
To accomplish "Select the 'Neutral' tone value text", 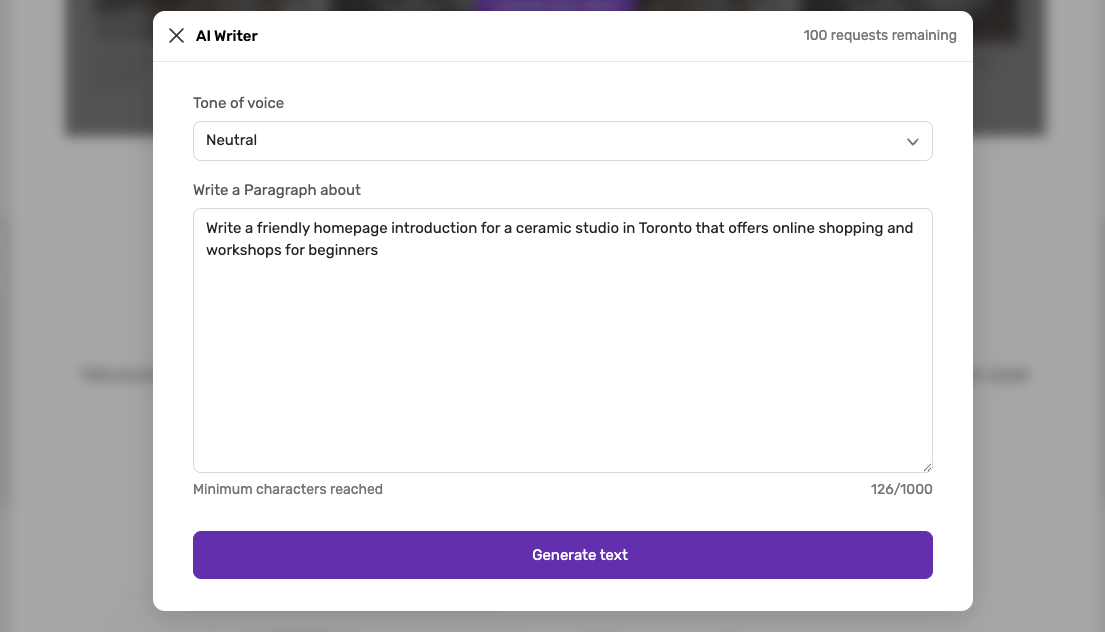I will click(231, 140).
